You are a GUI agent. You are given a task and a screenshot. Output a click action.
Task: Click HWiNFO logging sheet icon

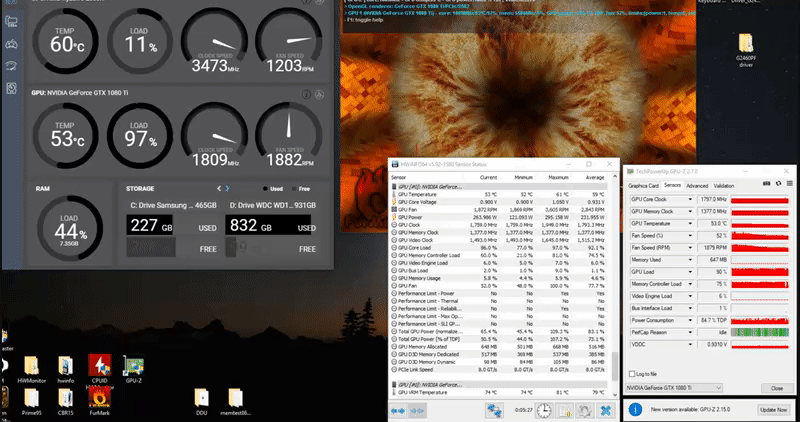pyautogui.click(x=565, y=410)
